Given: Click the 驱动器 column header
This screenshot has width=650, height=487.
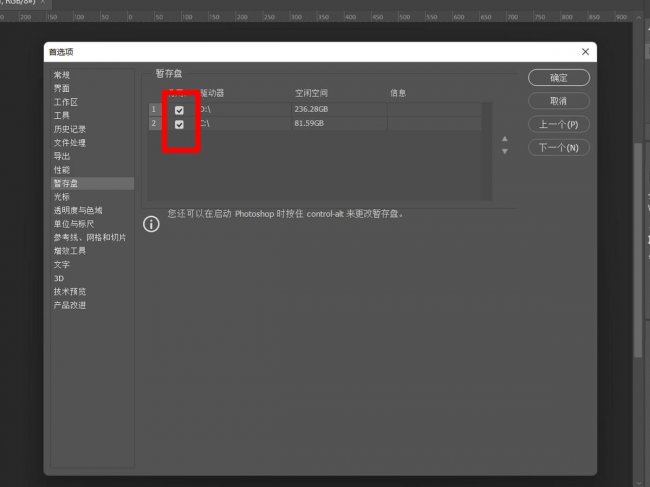Looking at the screenshot, I should [212, 93].
